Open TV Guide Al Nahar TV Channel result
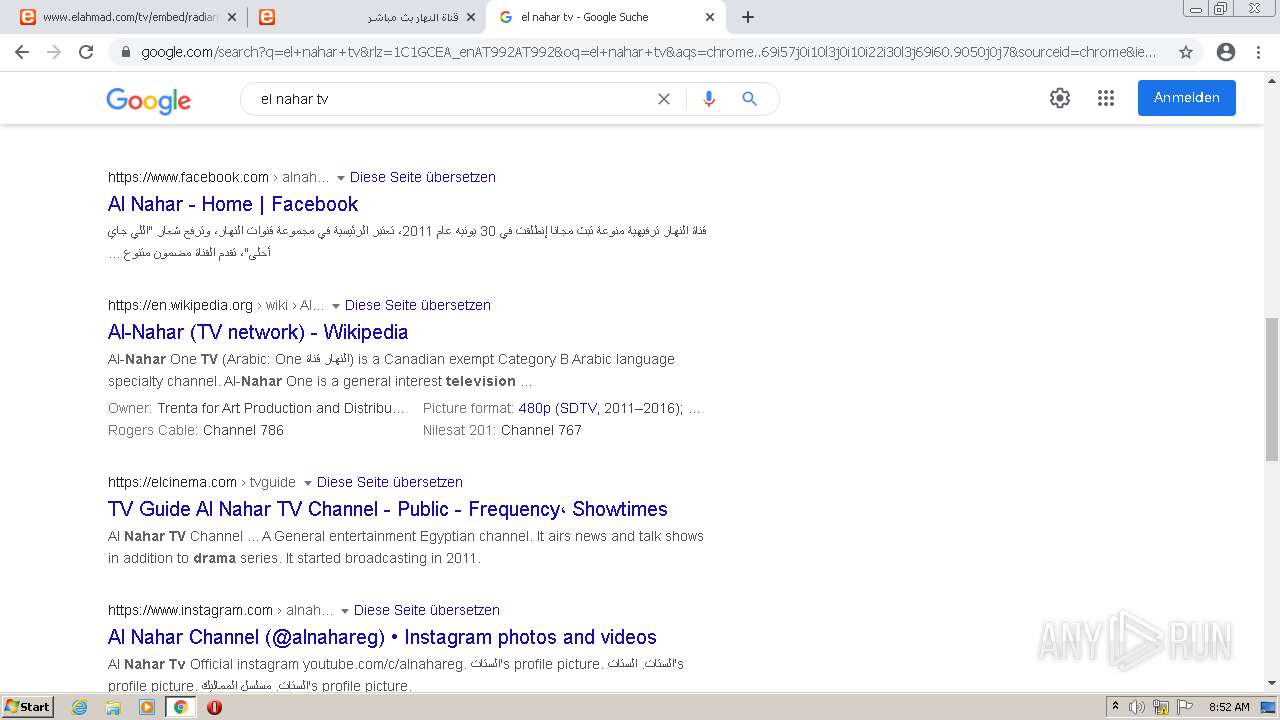 click(x=388, y=509)
